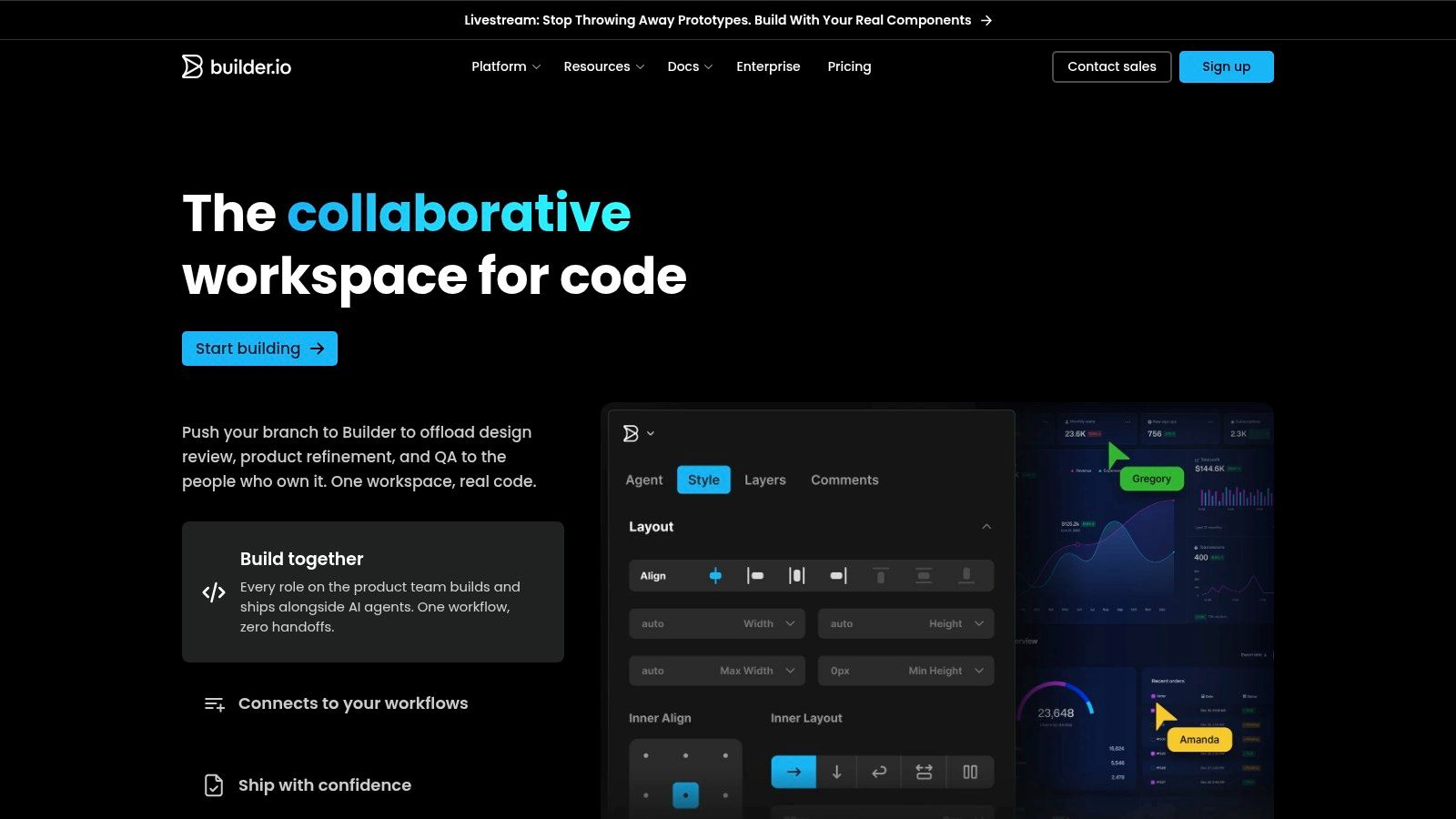The width and height of the screenshot is (1456, 819).
Task: Click the auto Height input field
Action: (906, 623)
